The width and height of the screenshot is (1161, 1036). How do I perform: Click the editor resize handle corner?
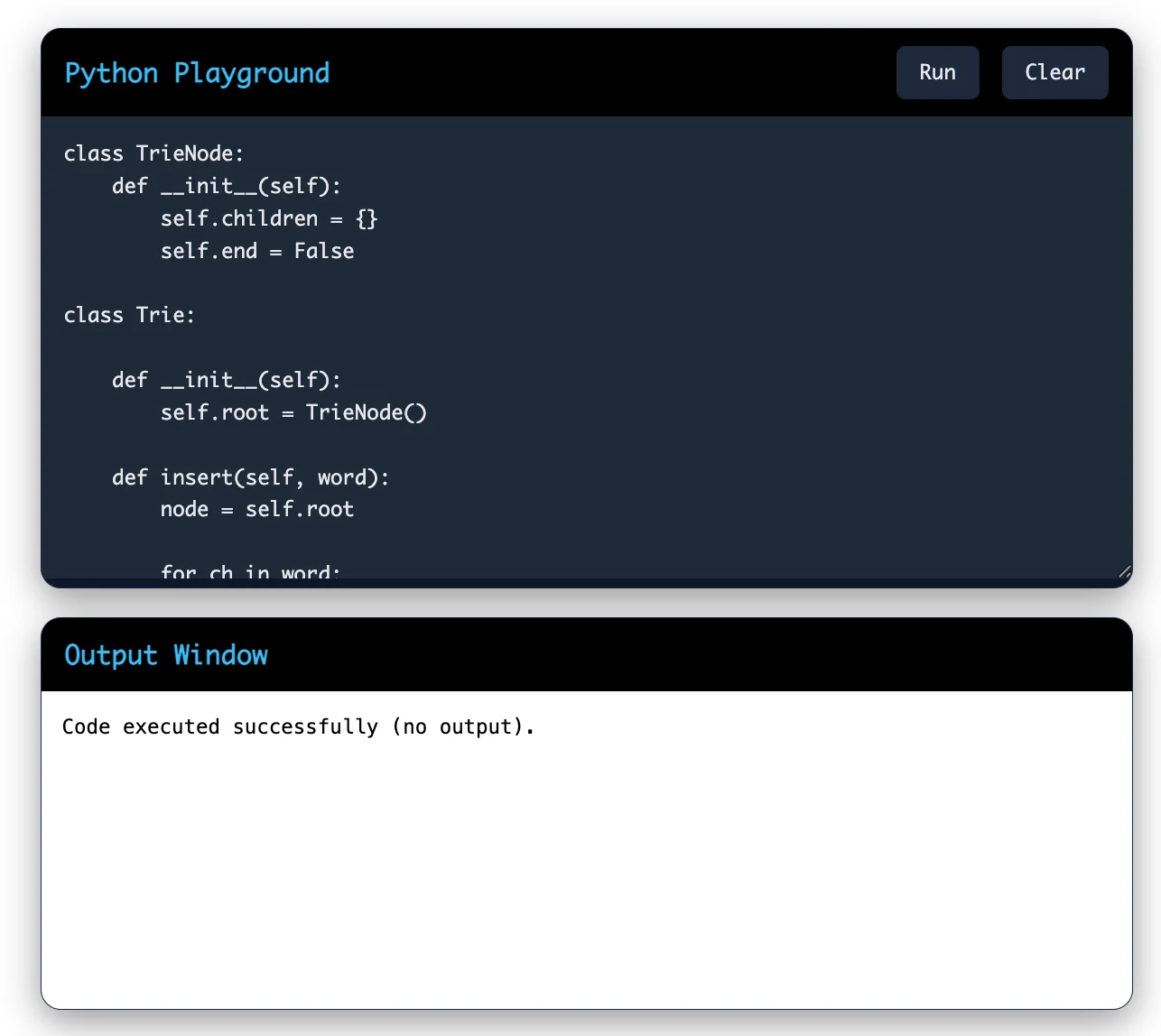[1124, 570]
